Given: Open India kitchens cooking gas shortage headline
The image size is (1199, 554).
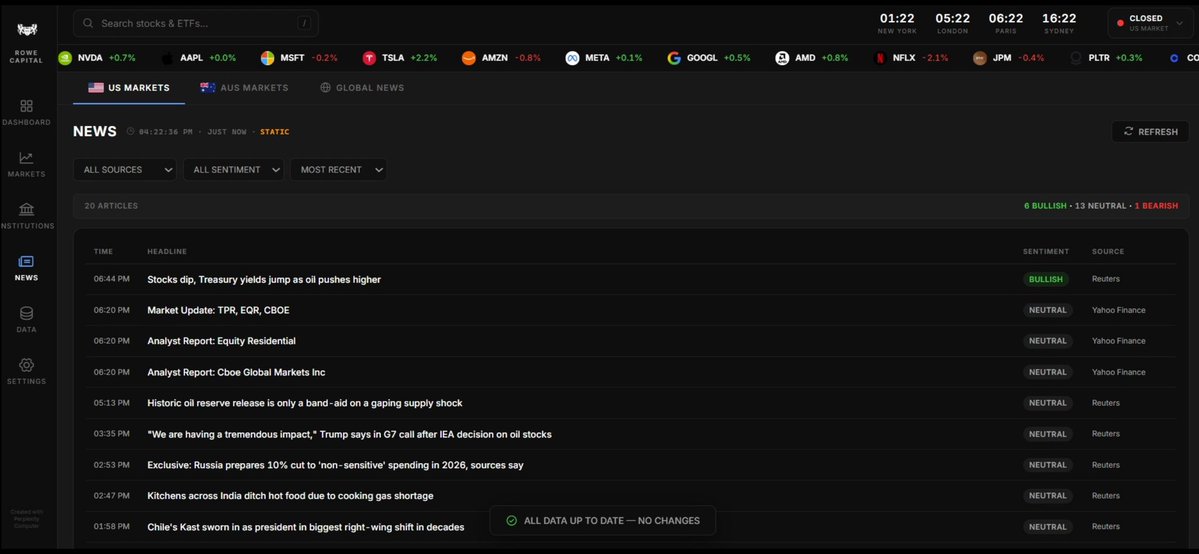Looking at the screenshot, I should (290, 496).
